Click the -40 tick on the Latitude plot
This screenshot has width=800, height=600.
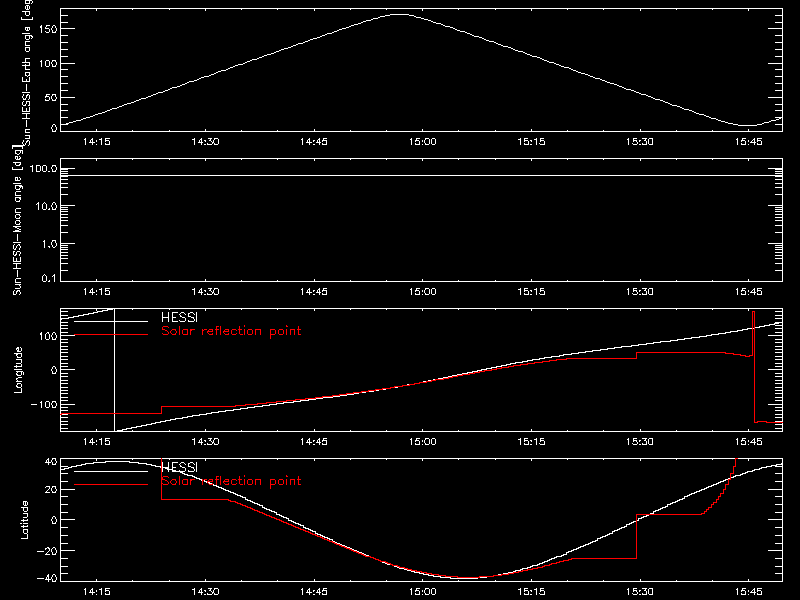click(47, 579)
